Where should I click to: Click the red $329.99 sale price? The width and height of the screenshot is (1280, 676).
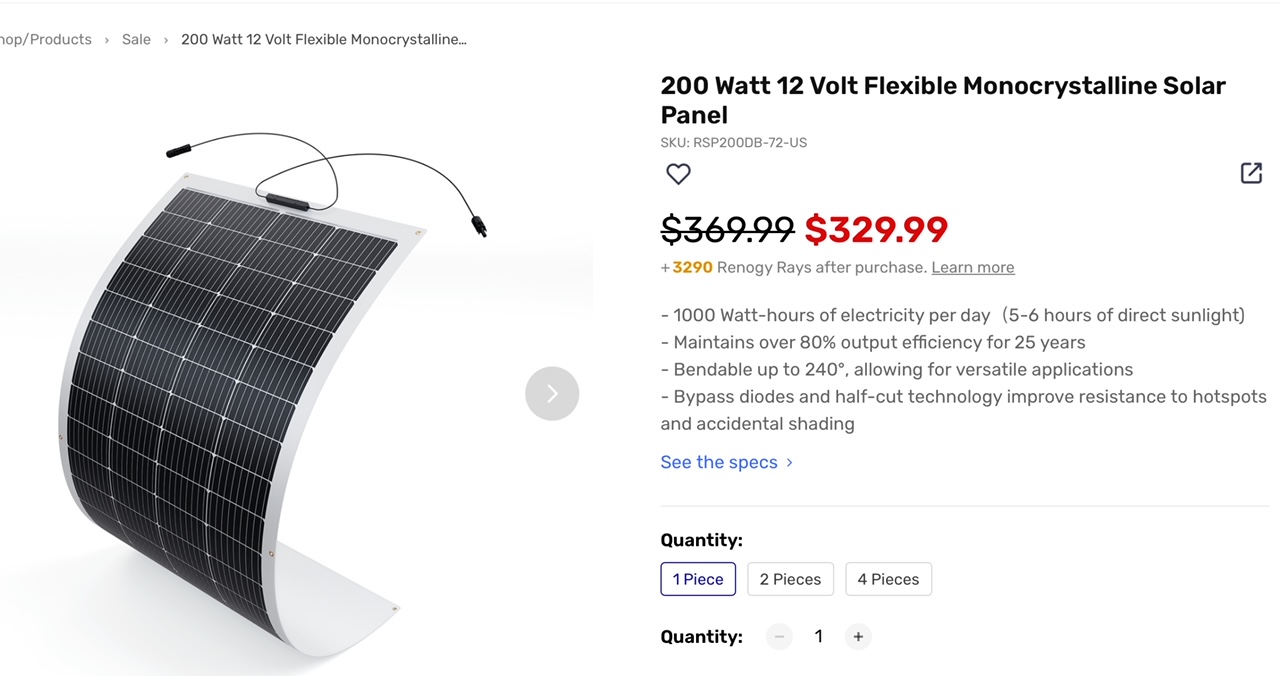point(876,230)
